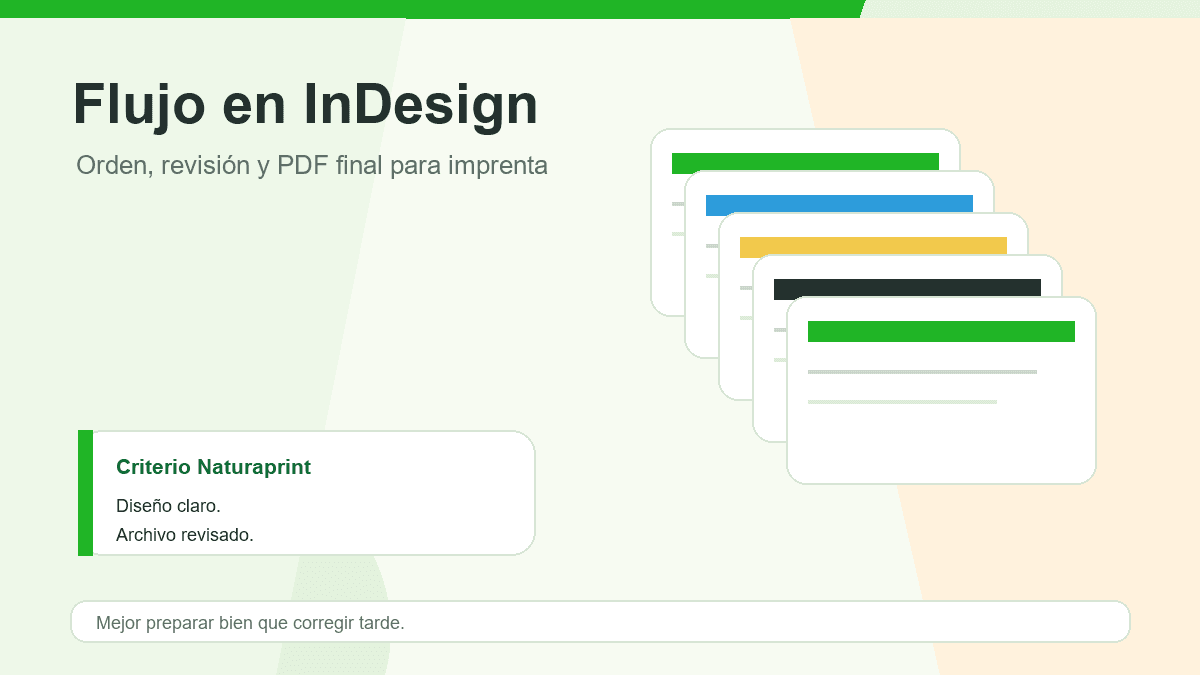Select the front page card with green header

point(941,391)
